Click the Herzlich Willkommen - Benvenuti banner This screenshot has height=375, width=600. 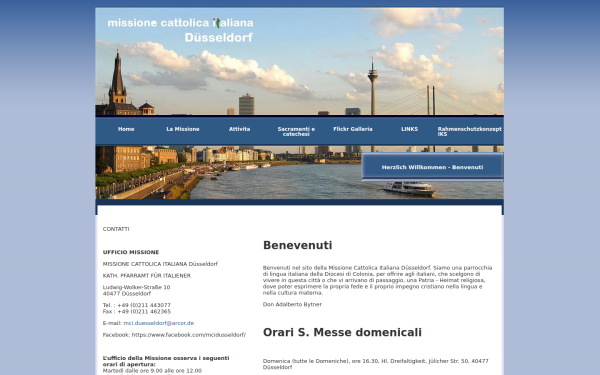432,167
